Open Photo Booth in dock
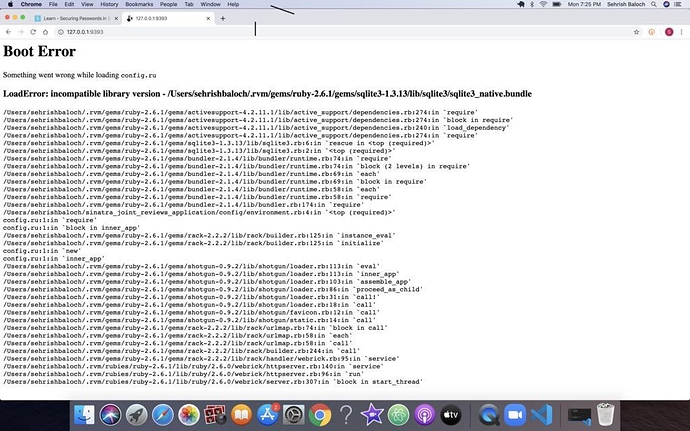 point(215,415)
